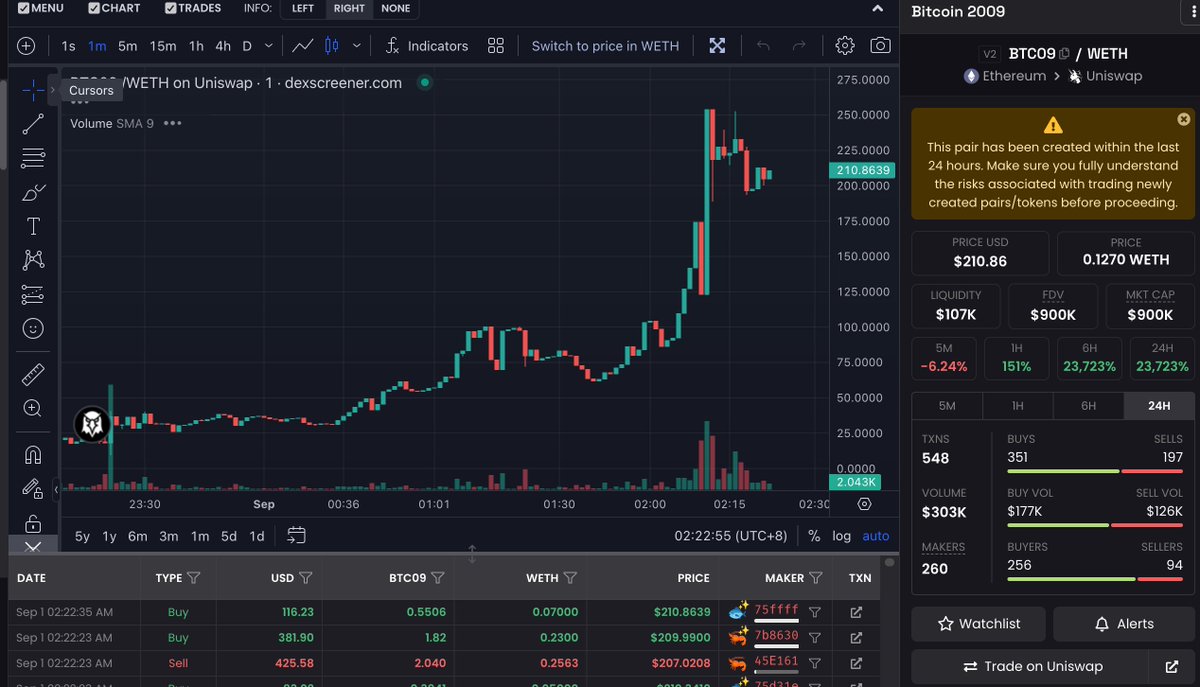Image resolution: width=1200 pixels, height=687 pixels.
Task: Click the chart and trades splitter handle
Action: click(x=472, y=553)
